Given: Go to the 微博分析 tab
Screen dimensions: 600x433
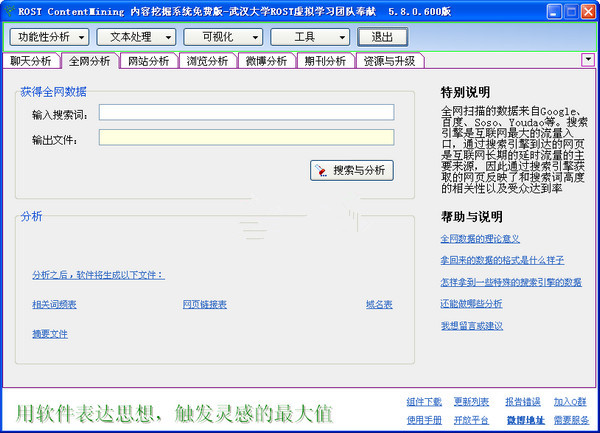Looking at the screenshot, I should click(266, 61).
